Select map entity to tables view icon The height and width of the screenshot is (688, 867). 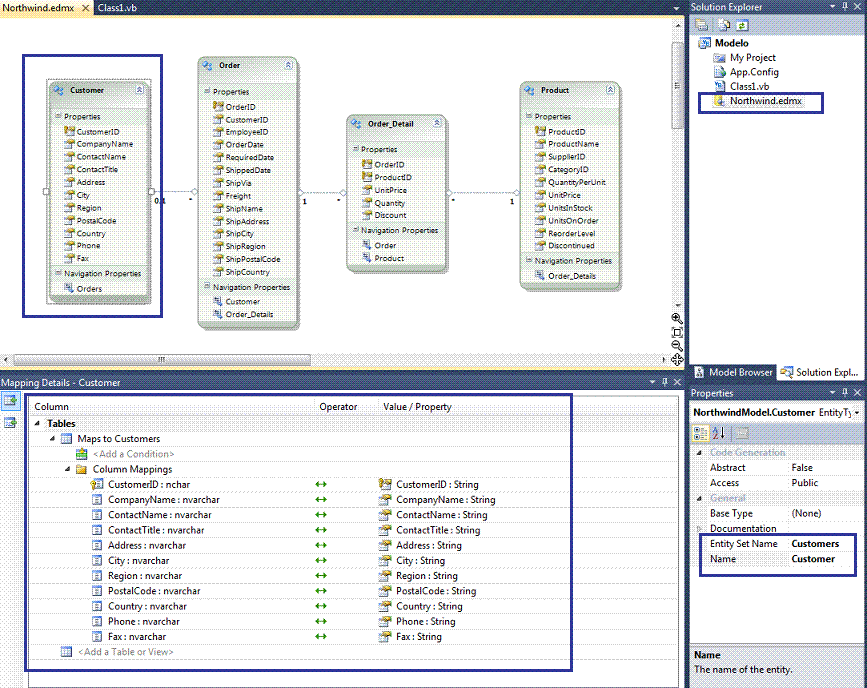(11, 400)
